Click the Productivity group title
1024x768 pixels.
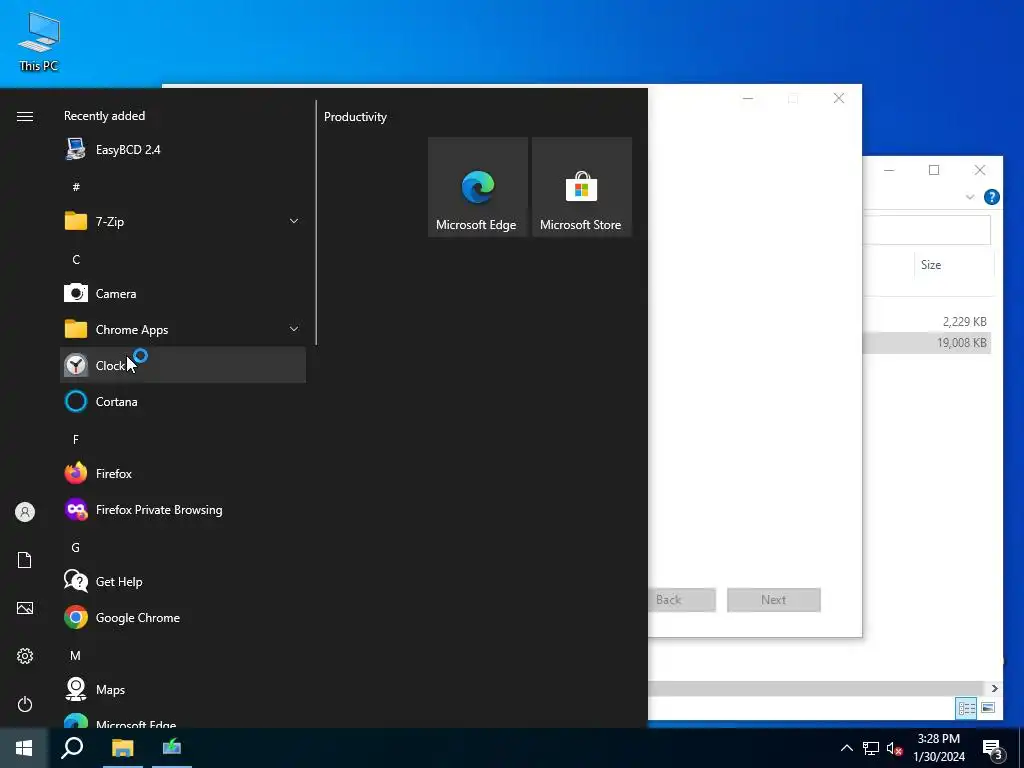click(x=355, y=117)
